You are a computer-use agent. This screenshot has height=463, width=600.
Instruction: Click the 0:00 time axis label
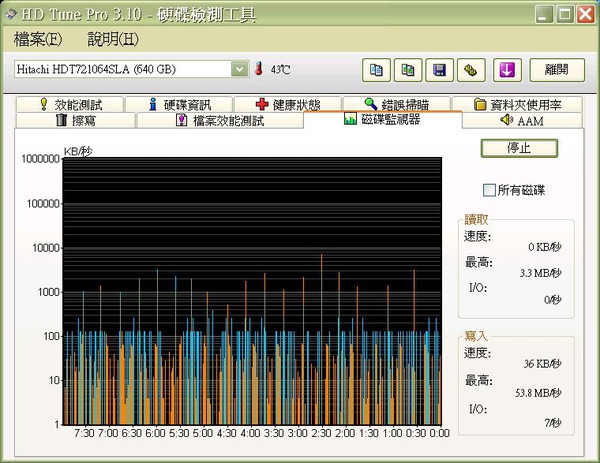(439, 433)
